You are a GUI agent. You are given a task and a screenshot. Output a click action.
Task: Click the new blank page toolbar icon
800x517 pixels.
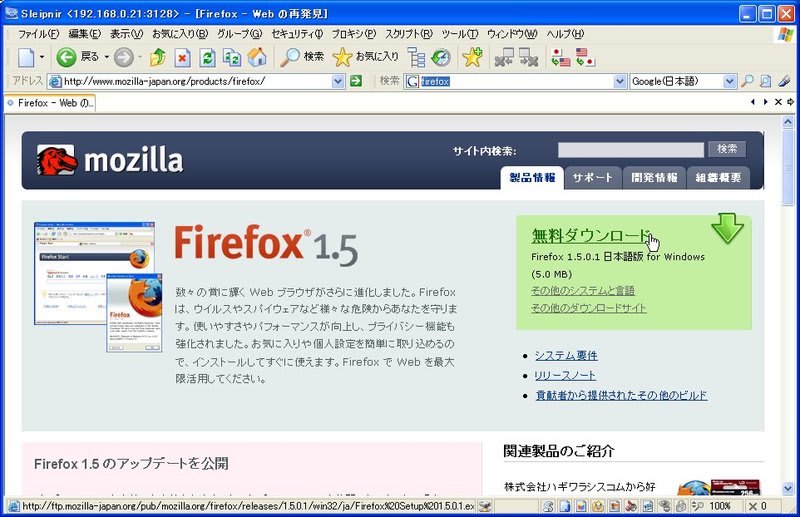26,57
